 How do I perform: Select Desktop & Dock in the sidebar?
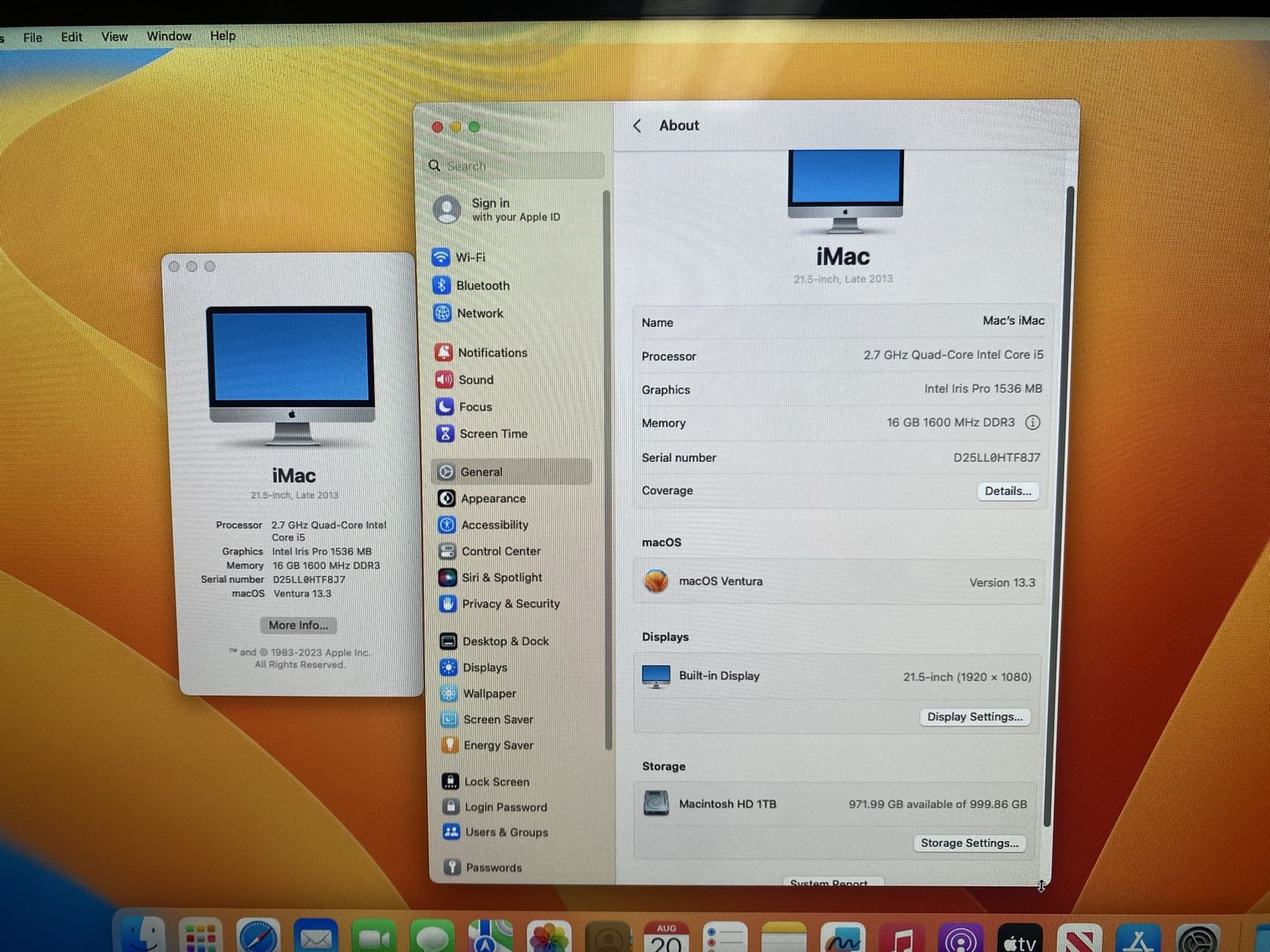pos(495,641)
